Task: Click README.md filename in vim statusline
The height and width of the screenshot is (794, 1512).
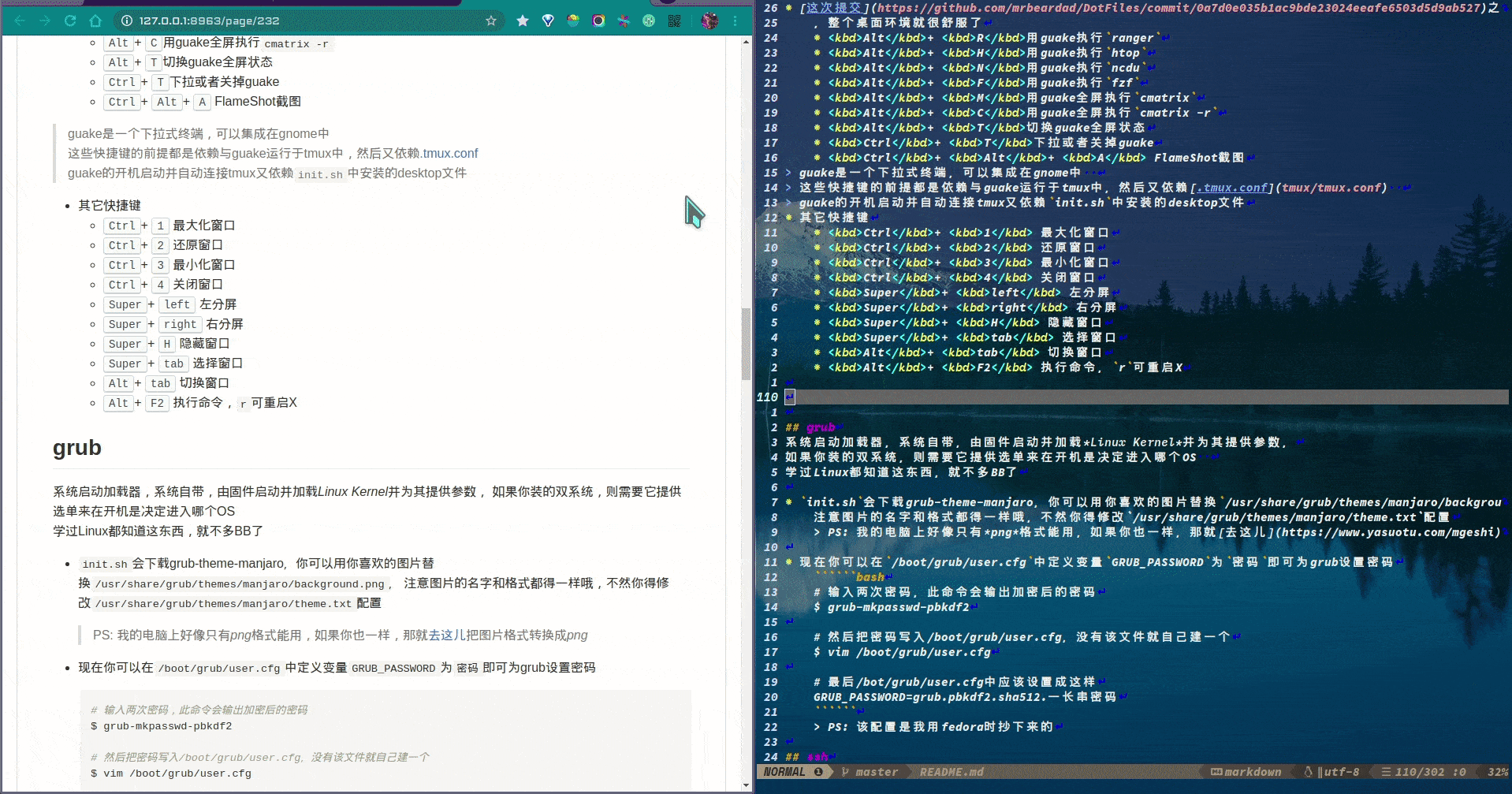Action: tap(952, 772)
